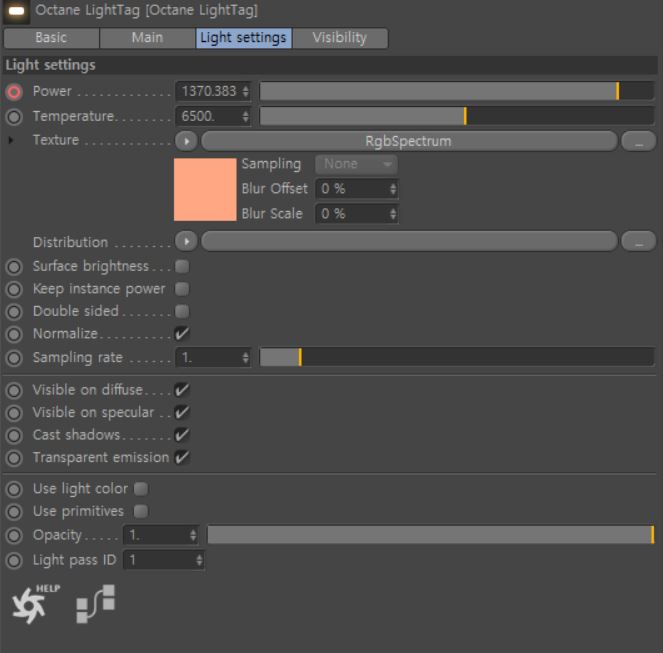Switch to the Main tab
Image resolution: width=663 pixels, height=653 pixels.
click(147, 38)
